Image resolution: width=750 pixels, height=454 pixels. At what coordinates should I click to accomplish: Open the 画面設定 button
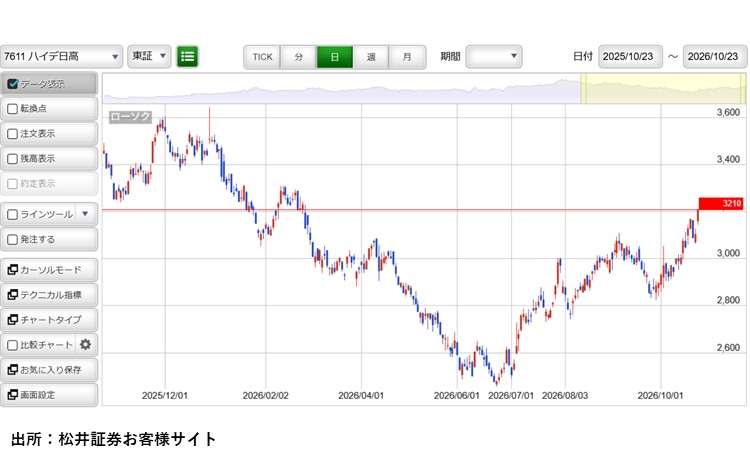coord(49,395)
